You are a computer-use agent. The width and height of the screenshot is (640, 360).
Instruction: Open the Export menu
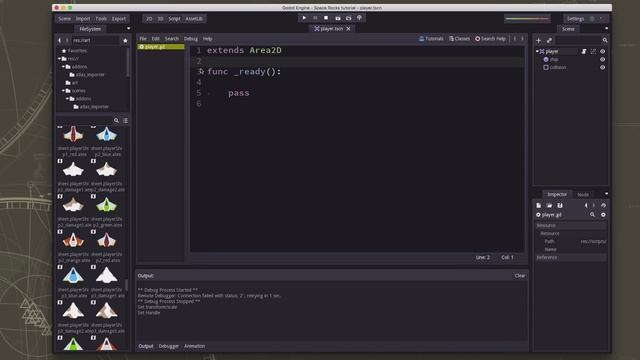[119, 19]
